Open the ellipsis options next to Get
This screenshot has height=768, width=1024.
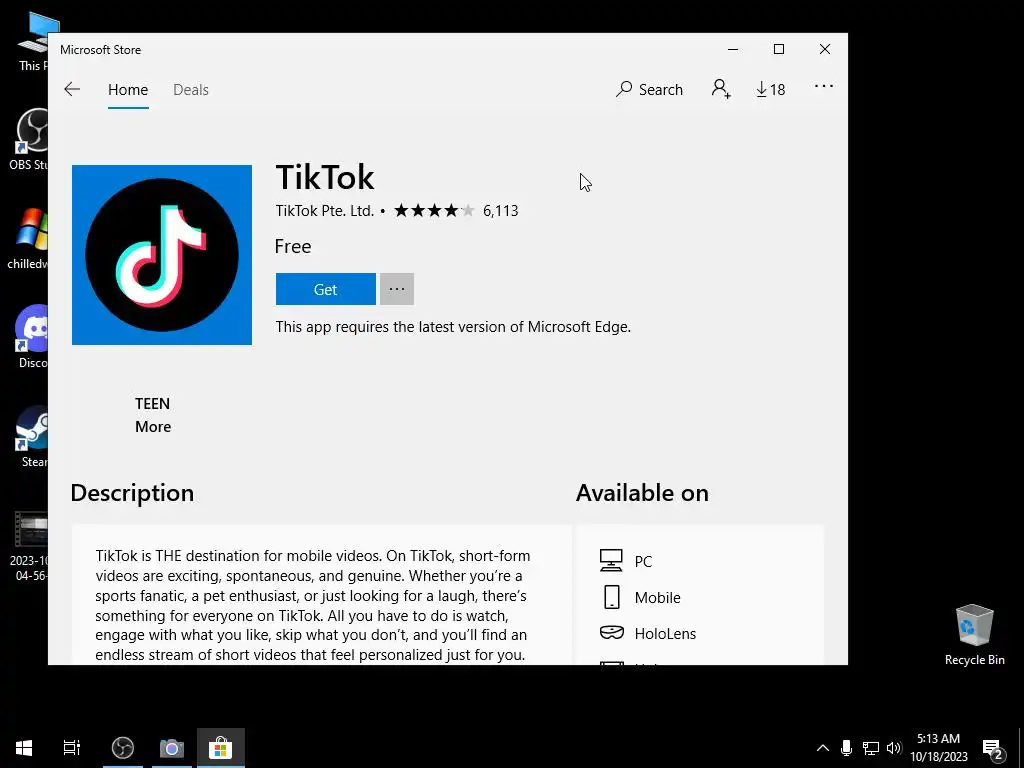point(397,289)
